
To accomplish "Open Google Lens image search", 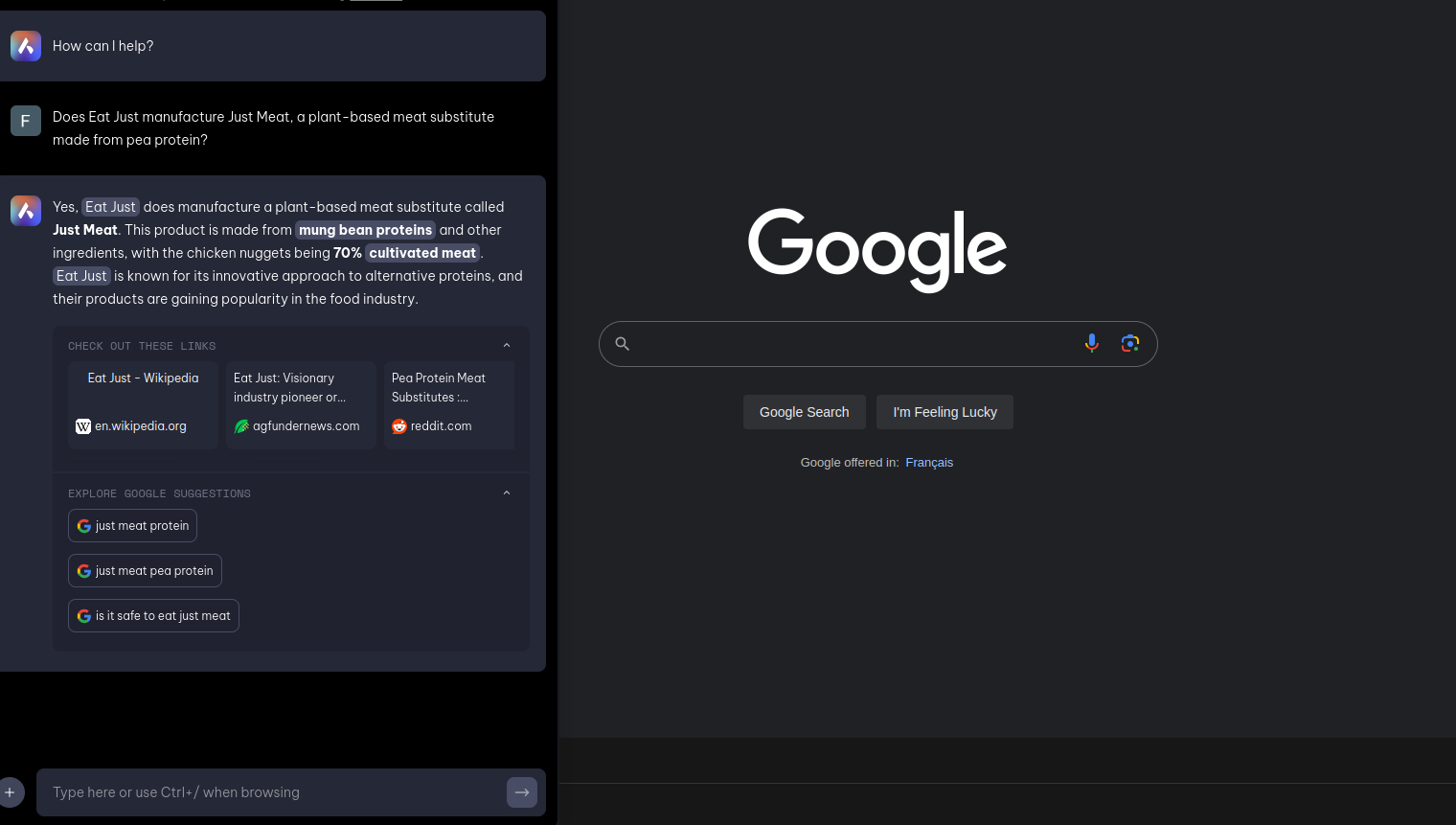I will click(1130, 343).
